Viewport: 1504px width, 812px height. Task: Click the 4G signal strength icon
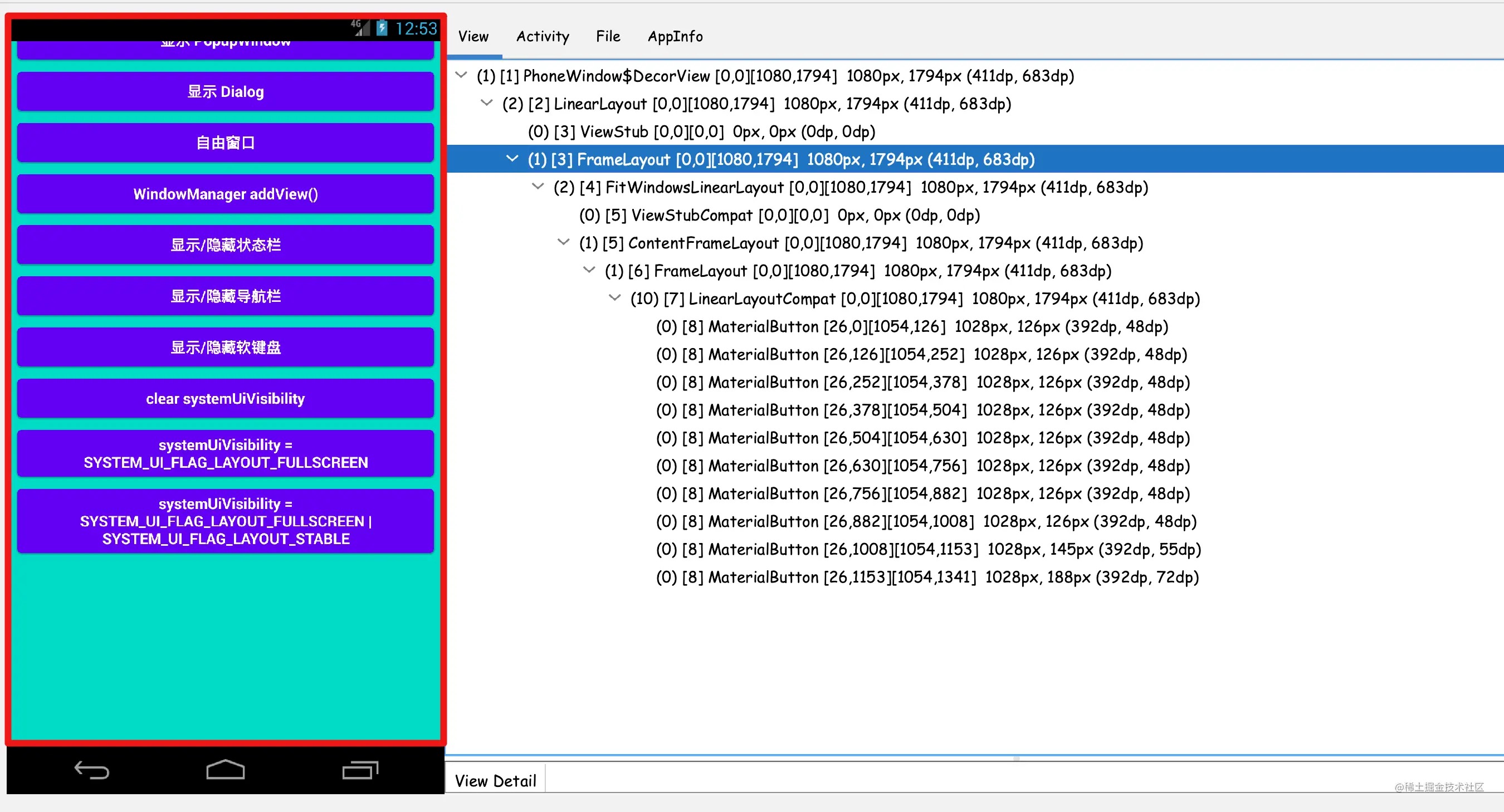360,27
